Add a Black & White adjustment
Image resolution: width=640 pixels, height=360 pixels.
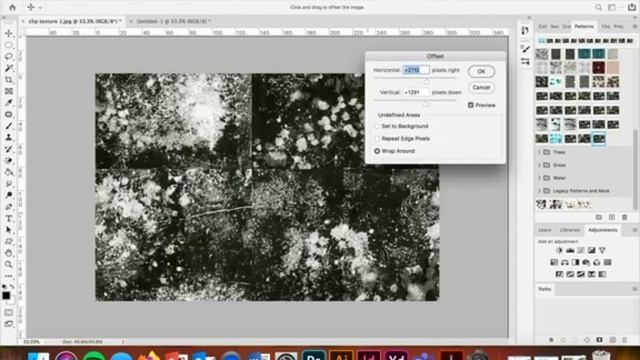576,262
